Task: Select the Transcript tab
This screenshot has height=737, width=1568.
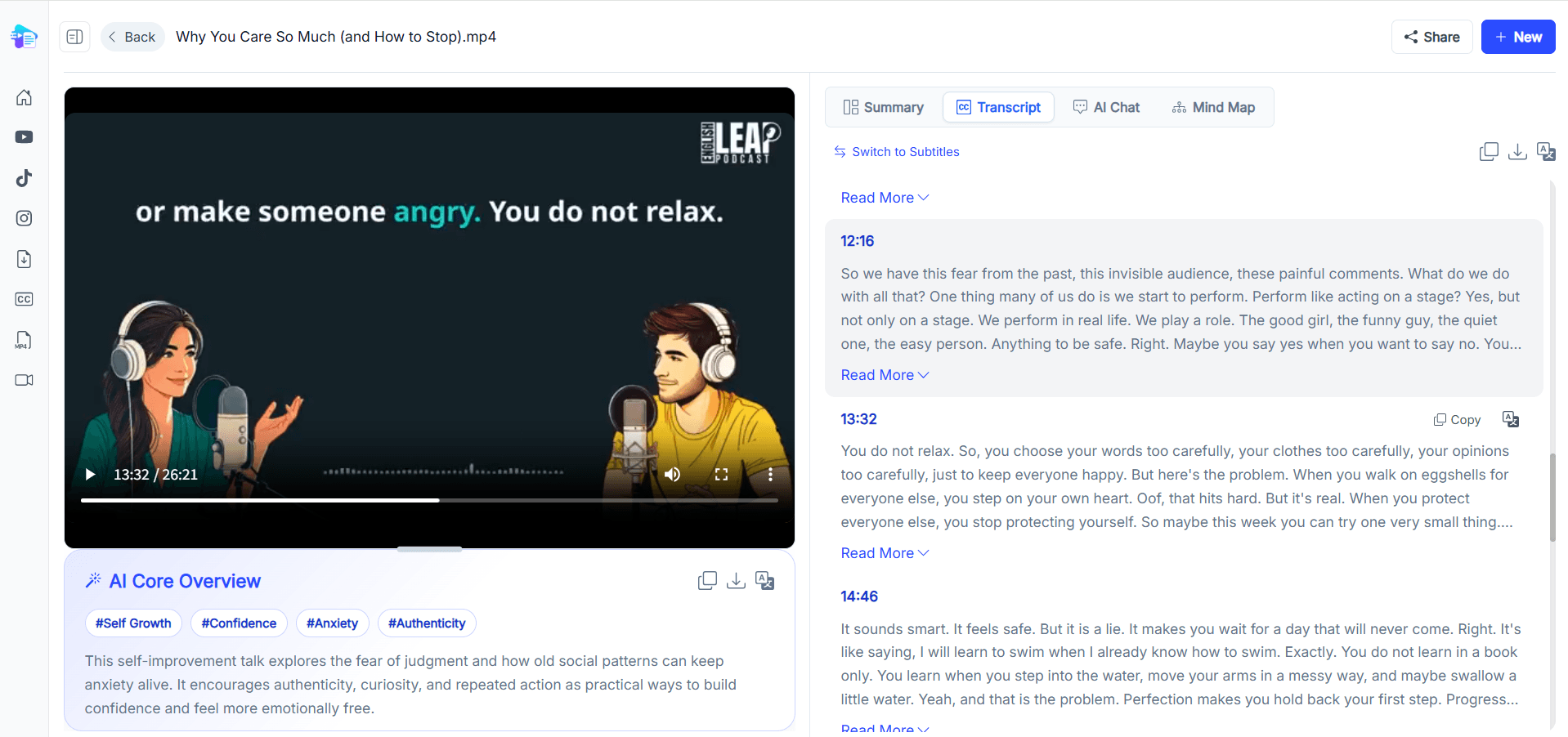Action: click(x=998, y=107)
